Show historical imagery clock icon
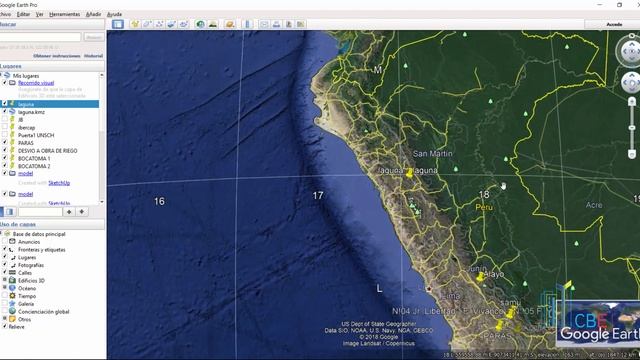Screen dimensions: 640x360 coord(200,24)
